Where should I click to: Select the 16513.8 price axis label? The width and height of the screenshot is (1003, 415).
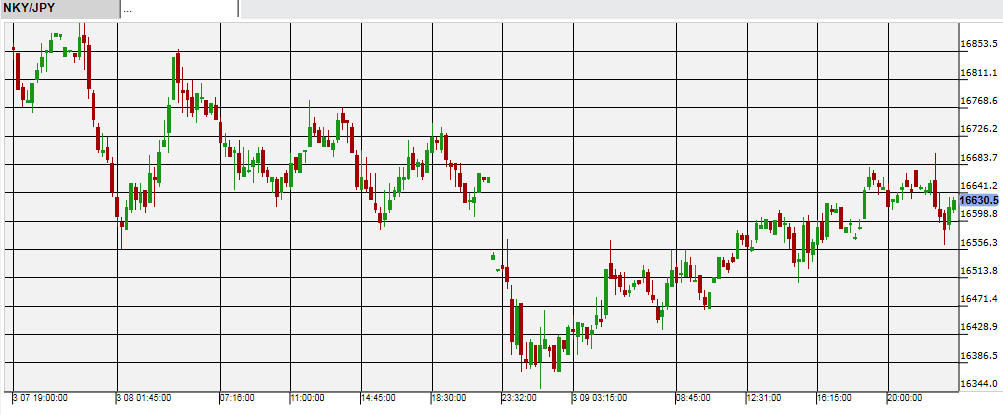pos(979,271)
